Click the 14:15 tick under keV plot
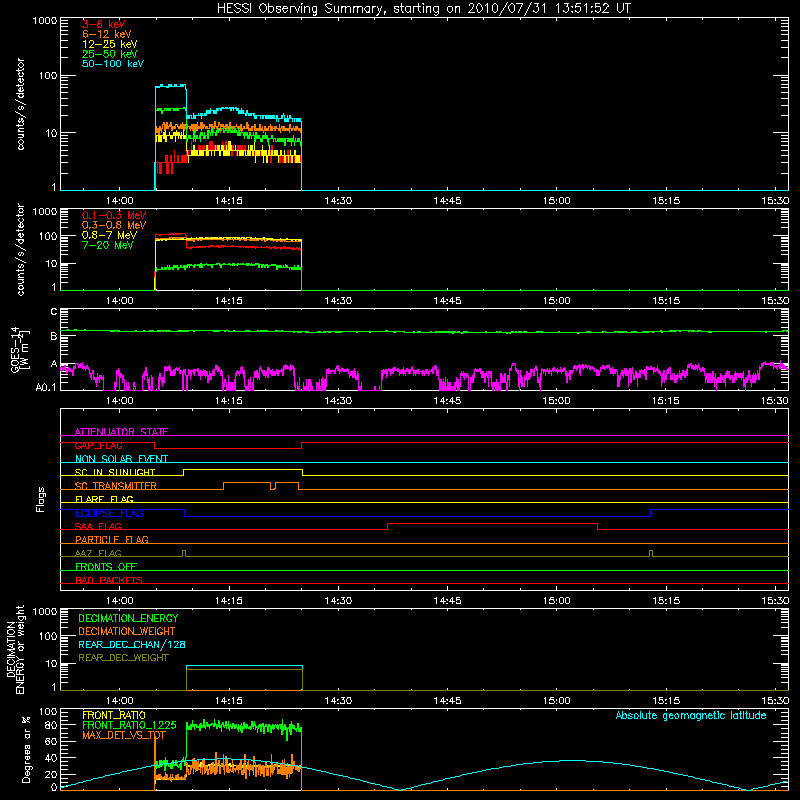 pyautogui.click(x=229, y=201)
